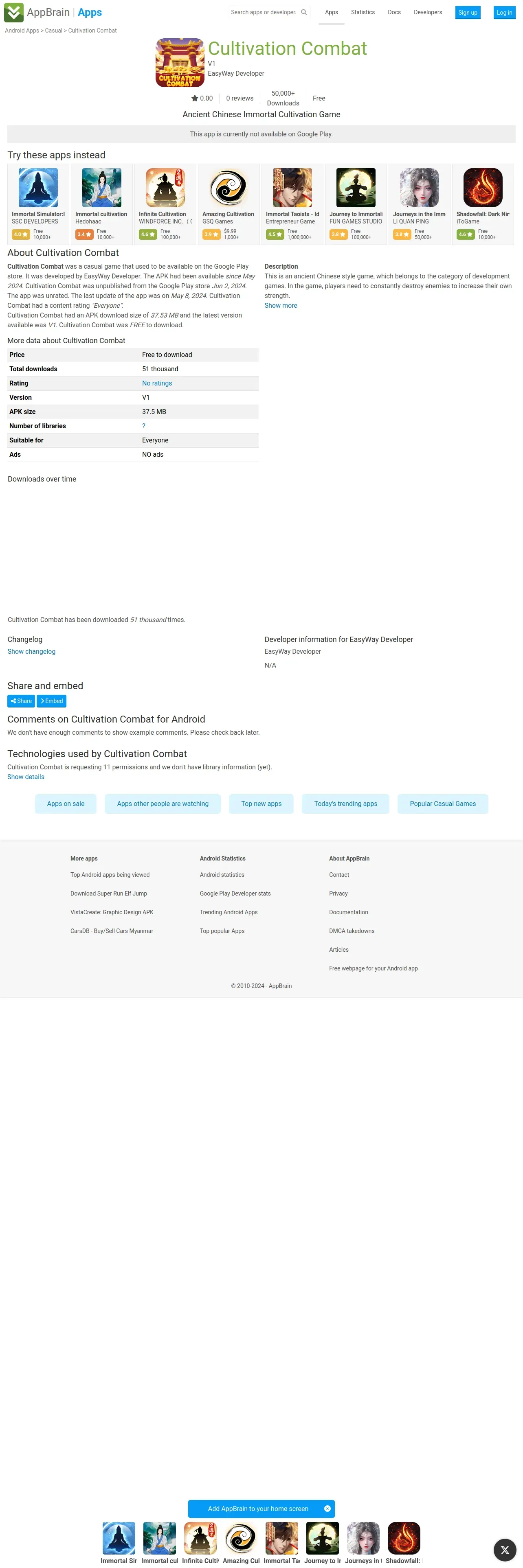Open the Articles footer link

(x=338, y=950)
